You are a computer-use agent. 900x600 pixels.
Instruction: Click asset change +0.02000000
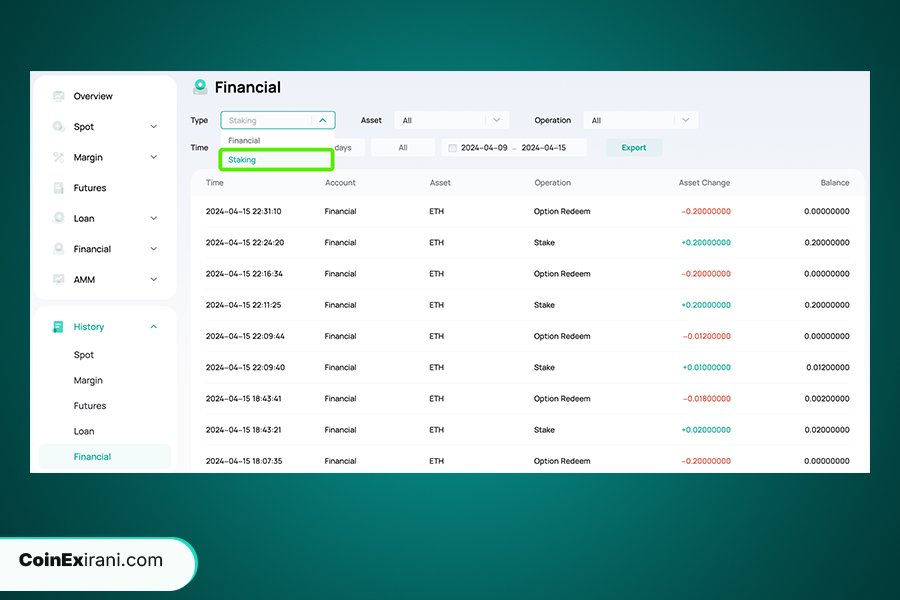707,429
